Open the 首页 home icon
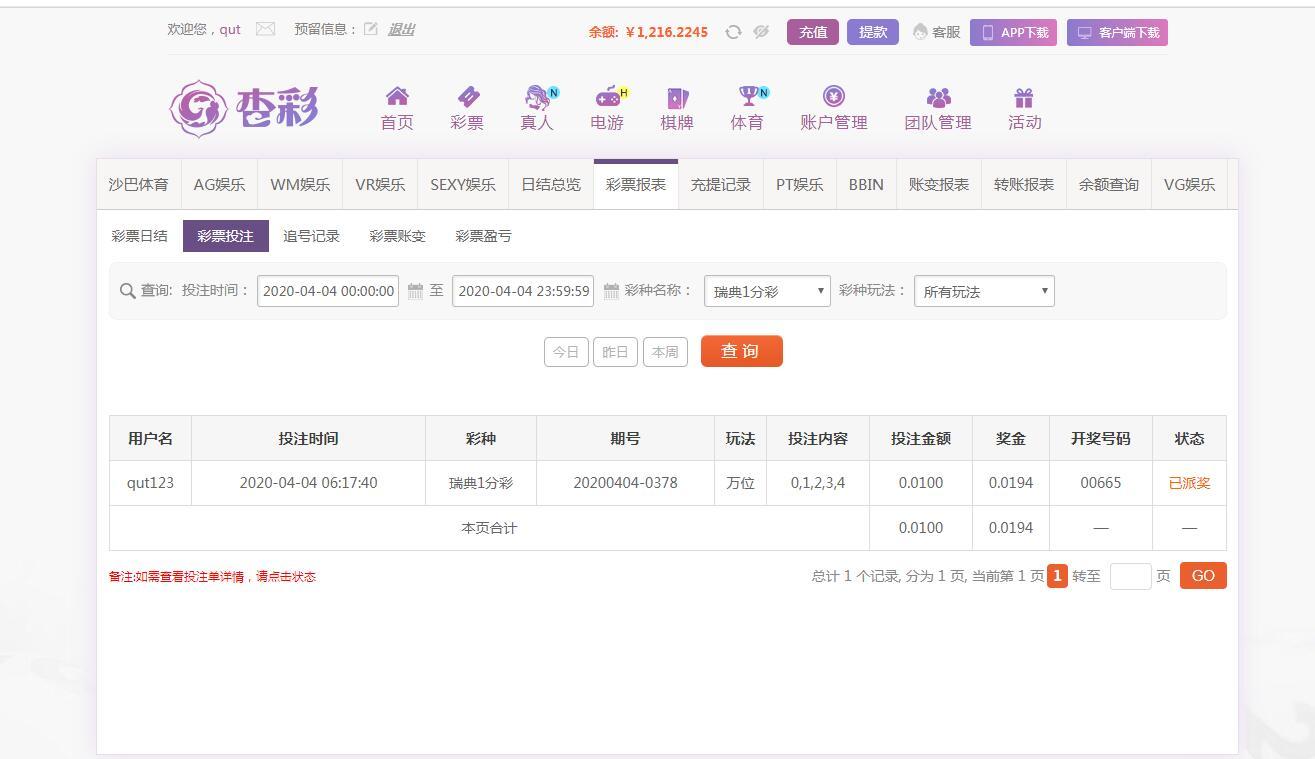Screen dimensions: 1315x759 click(397, 97)
